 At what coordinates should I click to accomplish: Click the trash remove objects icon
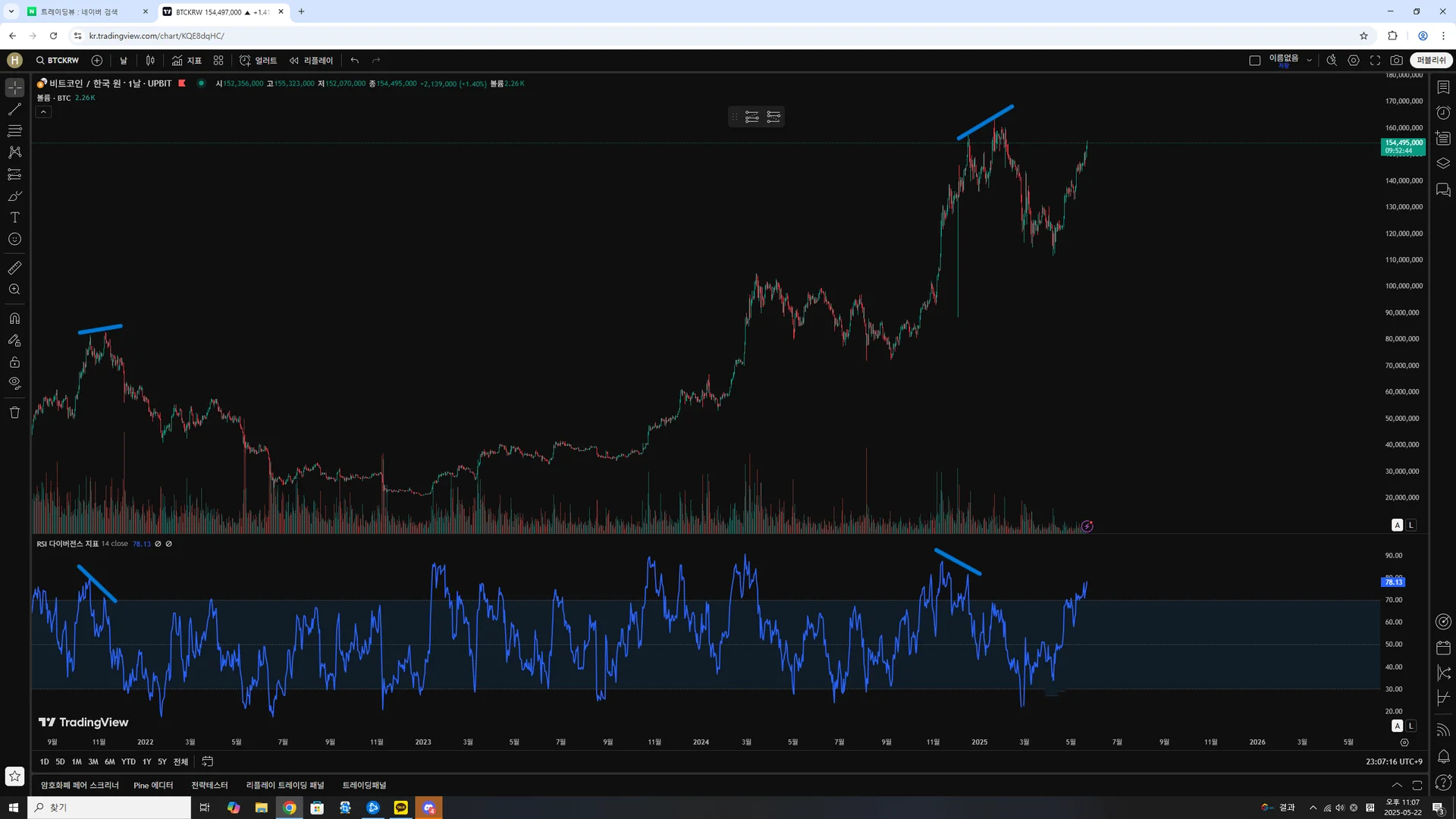pos(14,413)
